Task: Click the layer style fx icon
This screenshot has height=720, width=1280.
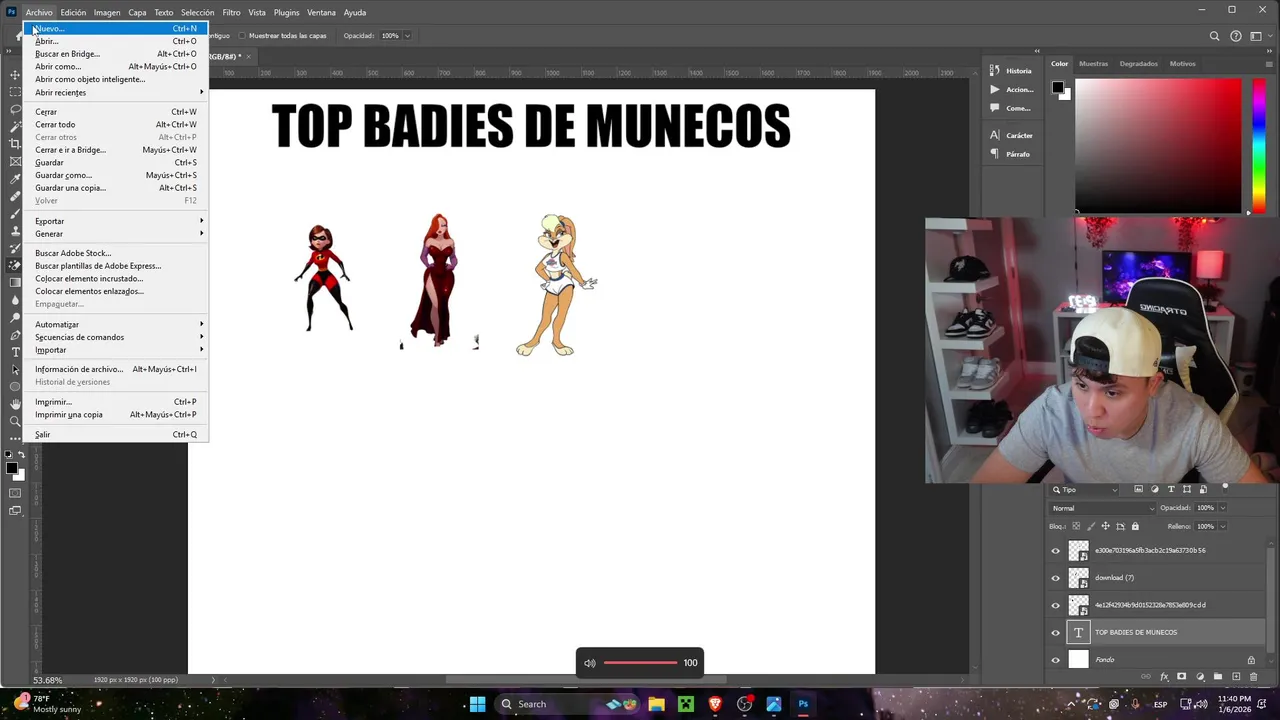Action: [1164, 676]
